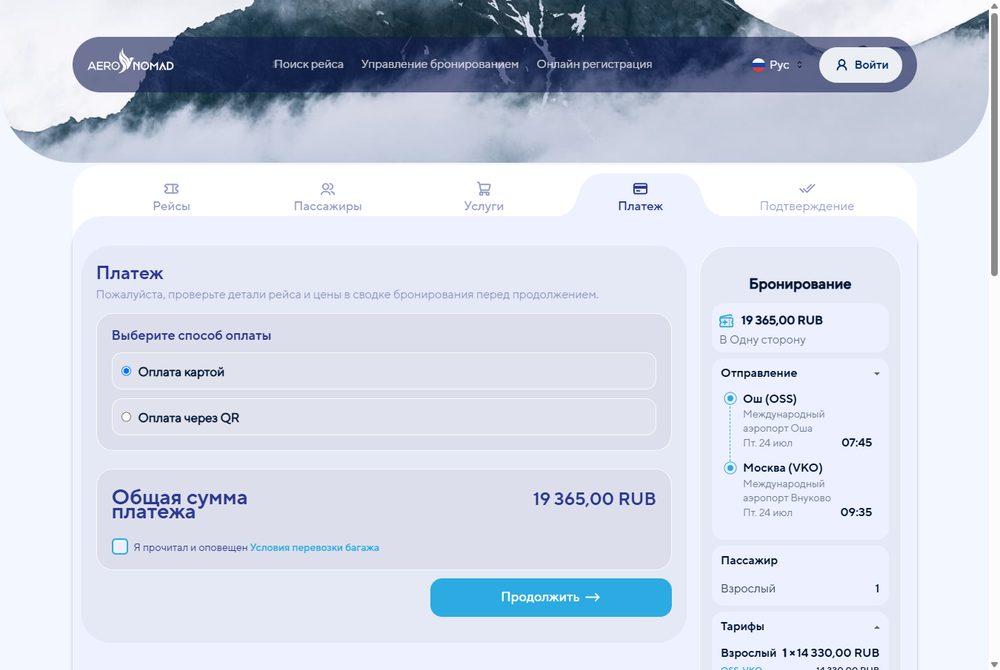Click the Продолжить button
Image resolution: width=1000 pixels, height=670 pixels.
click(x=551, y=597)
